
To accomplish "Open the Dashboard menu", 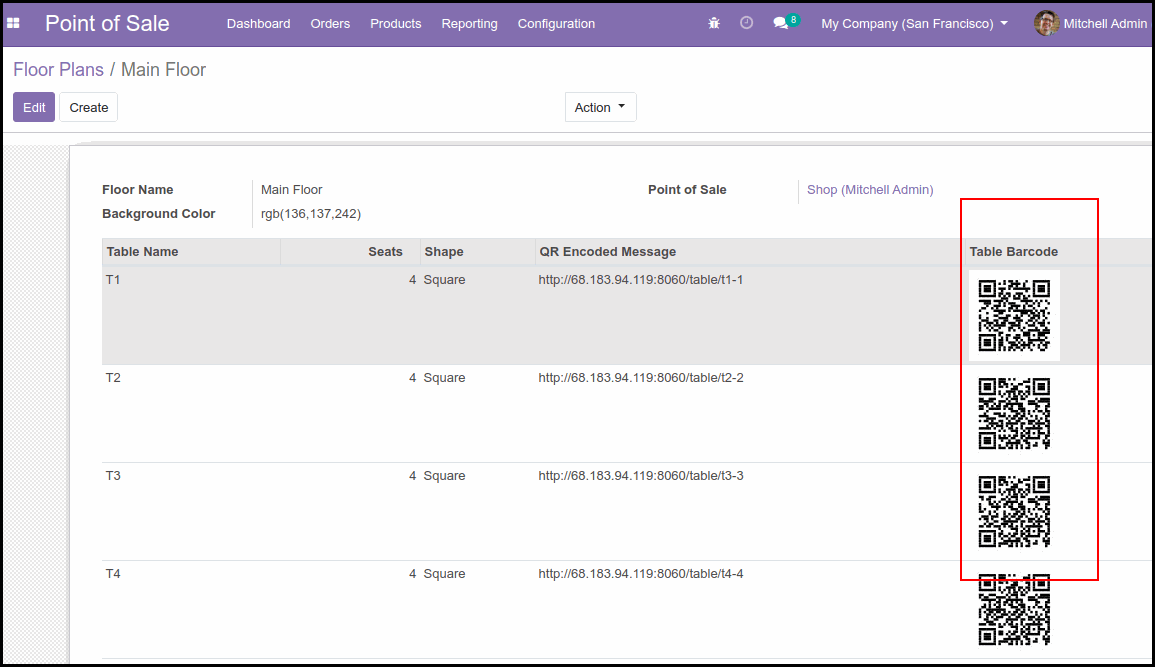I will (x=259, y=24).
